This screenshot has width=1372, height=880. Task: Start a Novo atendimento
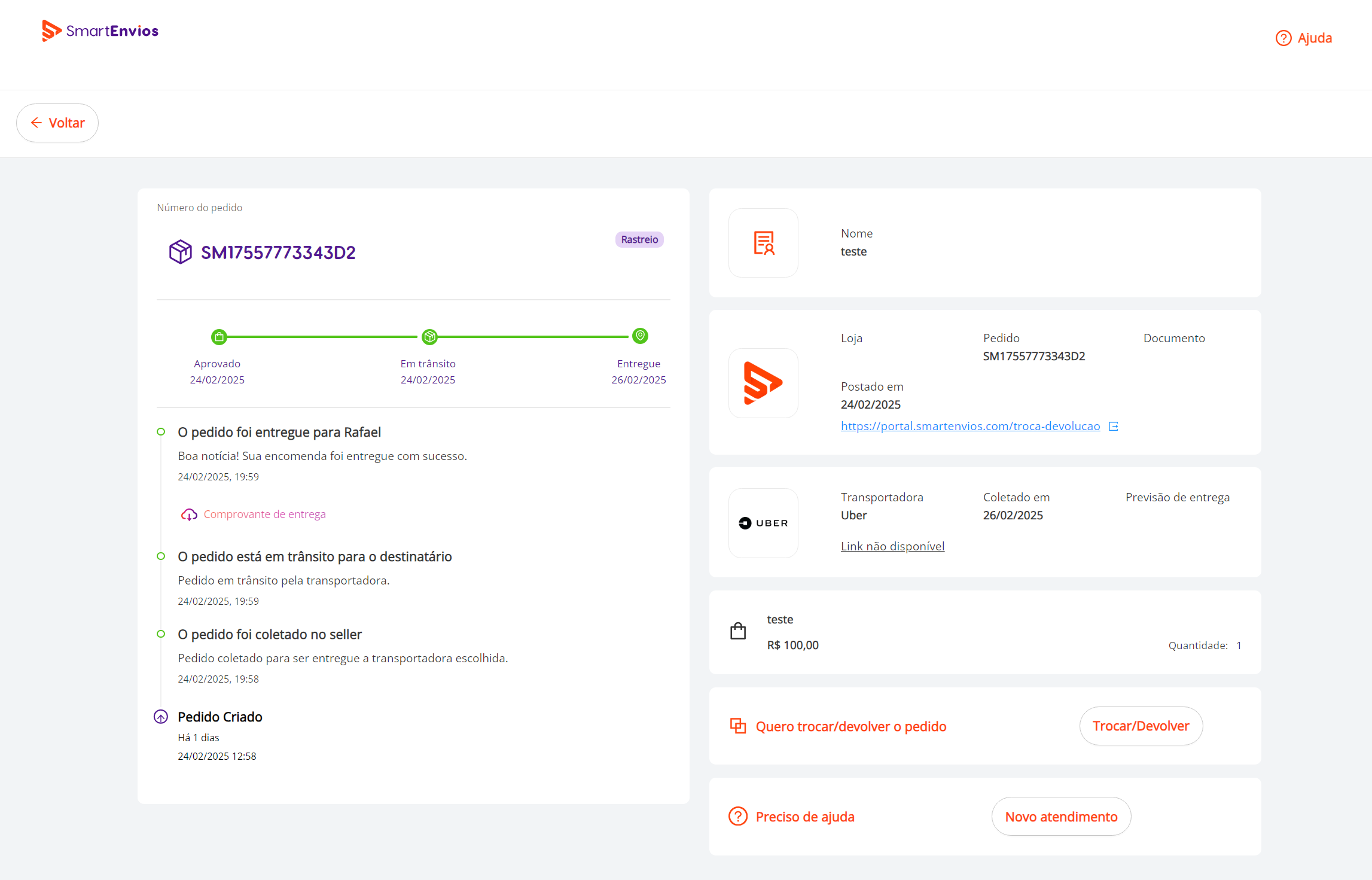[x=1061, y=817]
